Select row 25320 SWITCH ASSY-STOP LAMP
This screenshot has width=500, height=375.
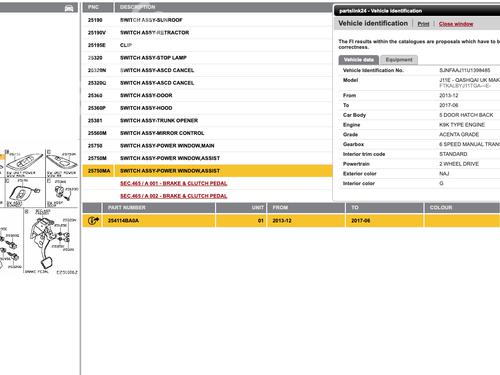207,58
